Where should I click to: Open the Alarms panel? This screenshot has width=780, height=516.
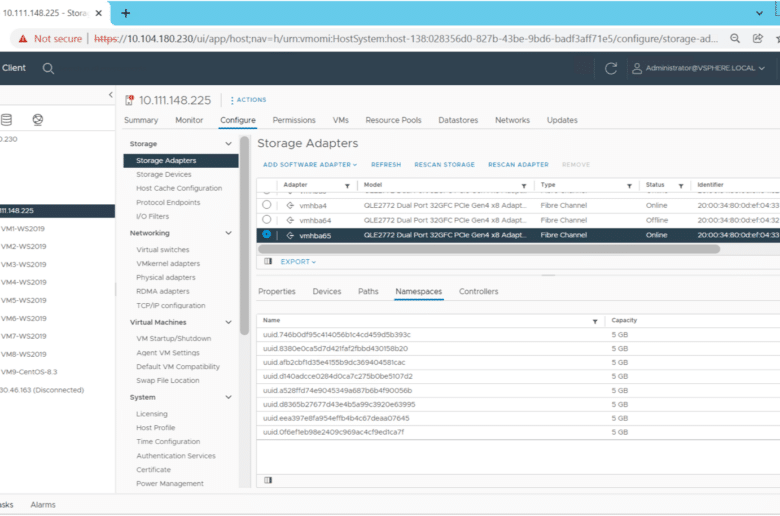tap(43, 505)
